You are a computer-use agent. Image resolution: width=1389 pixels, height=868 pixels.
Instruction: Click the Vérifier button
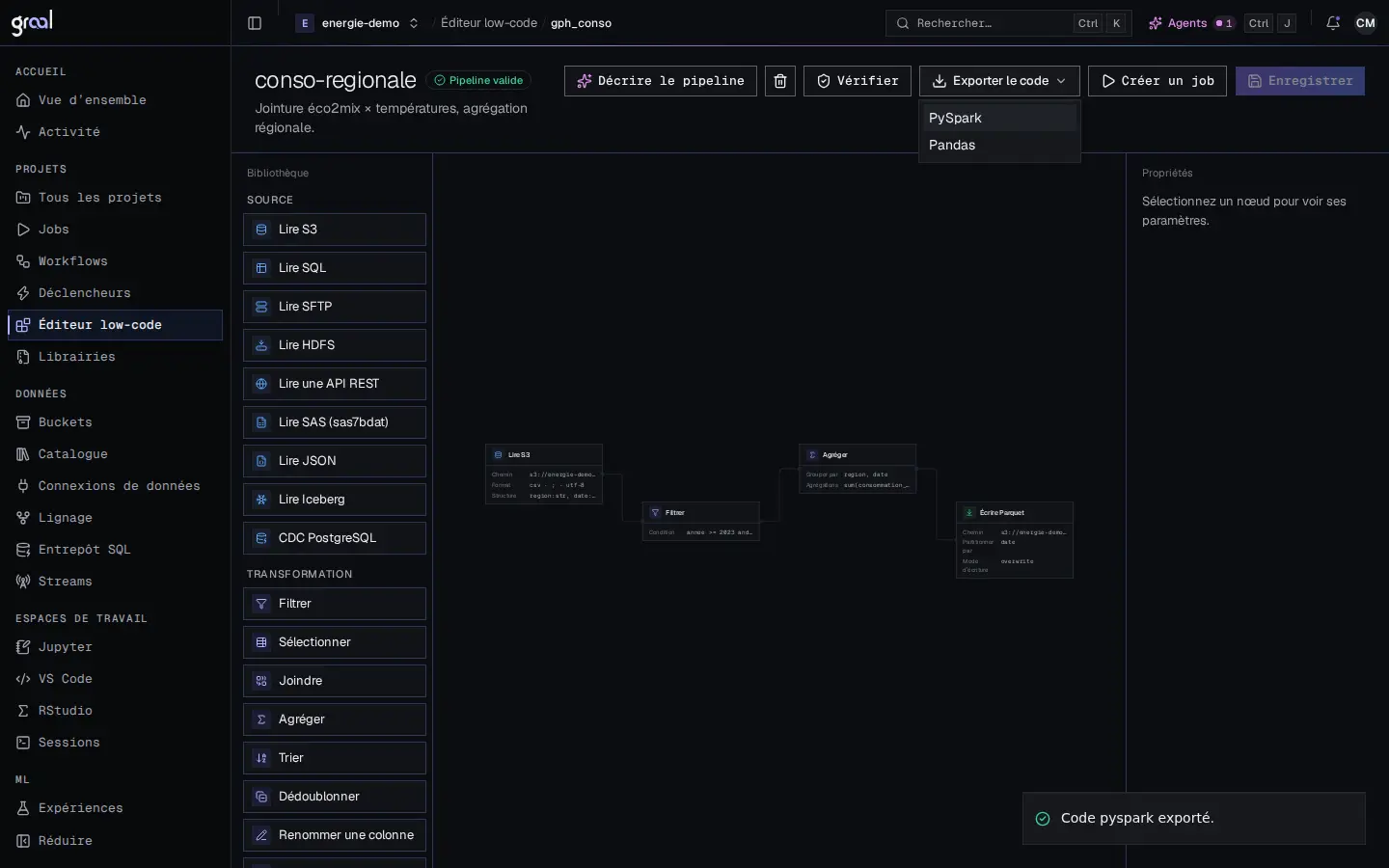point(858,81)
